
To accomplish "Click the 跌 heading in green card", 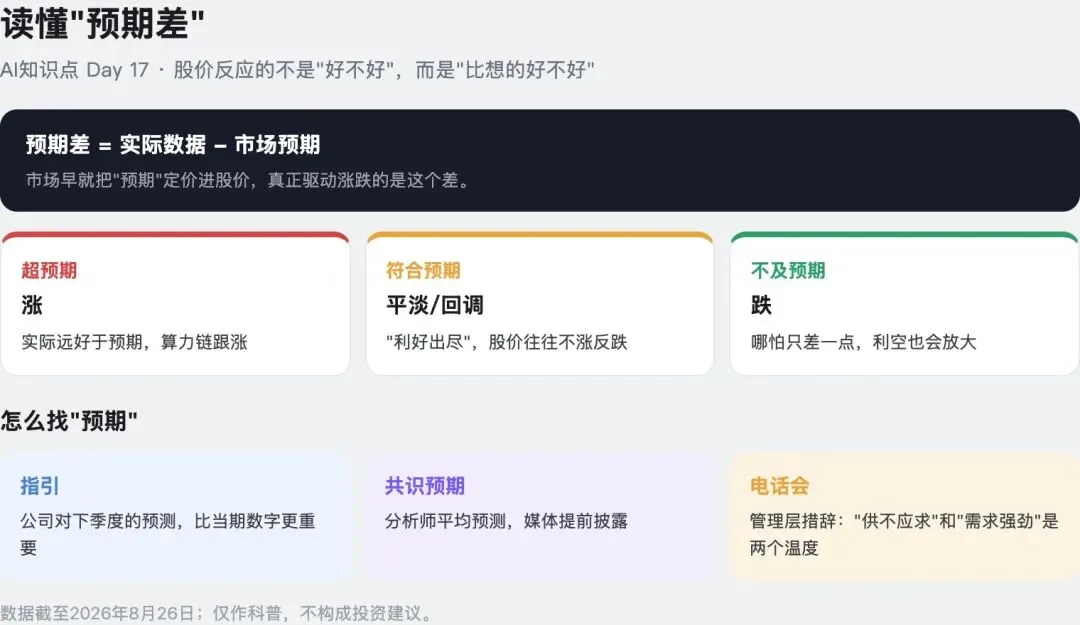I will coord(761,305).
